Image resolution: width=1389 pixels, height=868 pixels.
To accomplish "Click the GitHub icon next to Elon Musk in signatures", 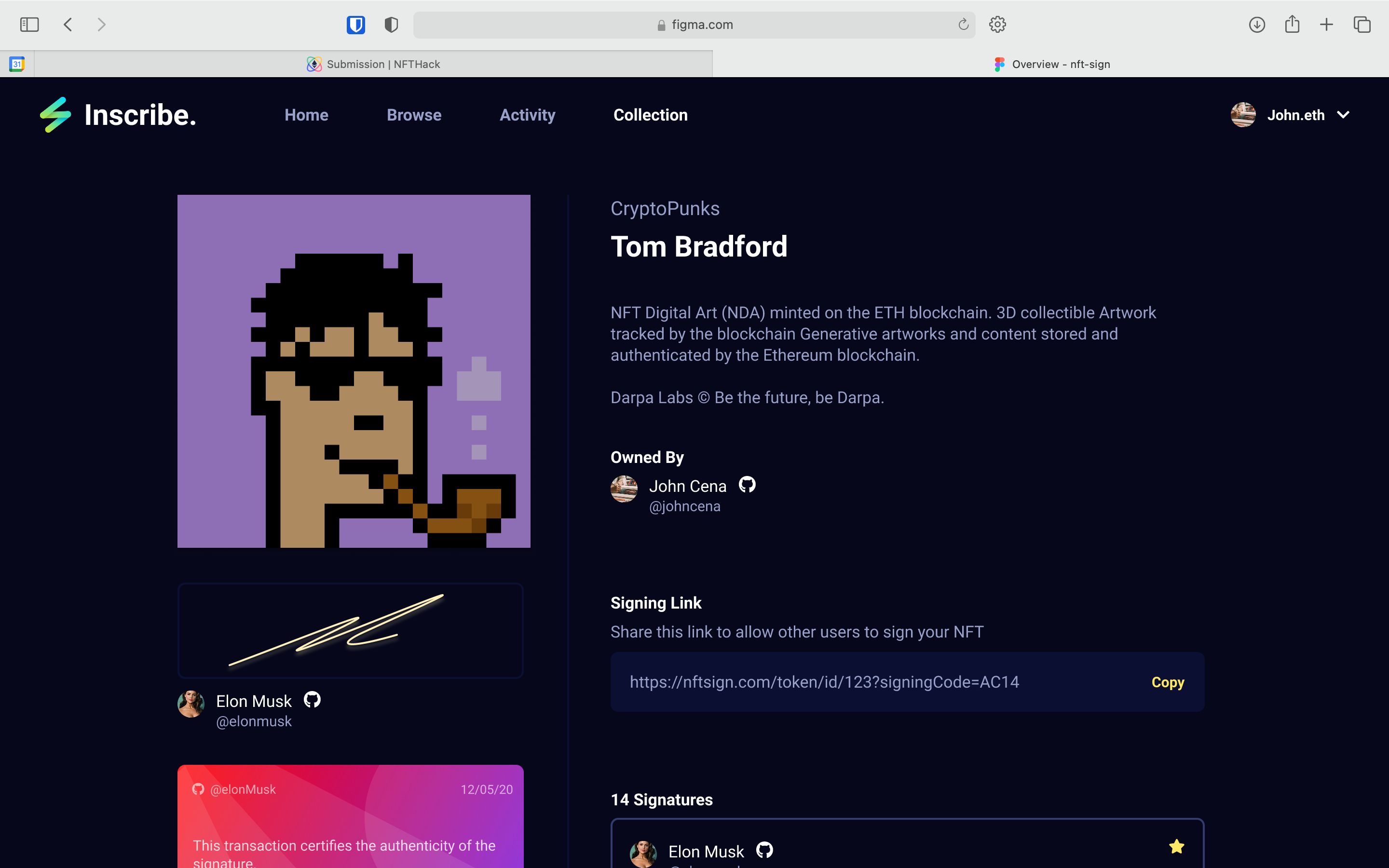I will [x=765, y=851].
